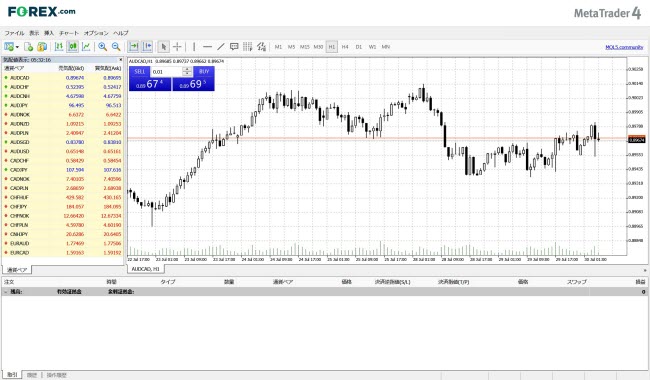Select CHFJPY row in market watch

click(63, 206)
